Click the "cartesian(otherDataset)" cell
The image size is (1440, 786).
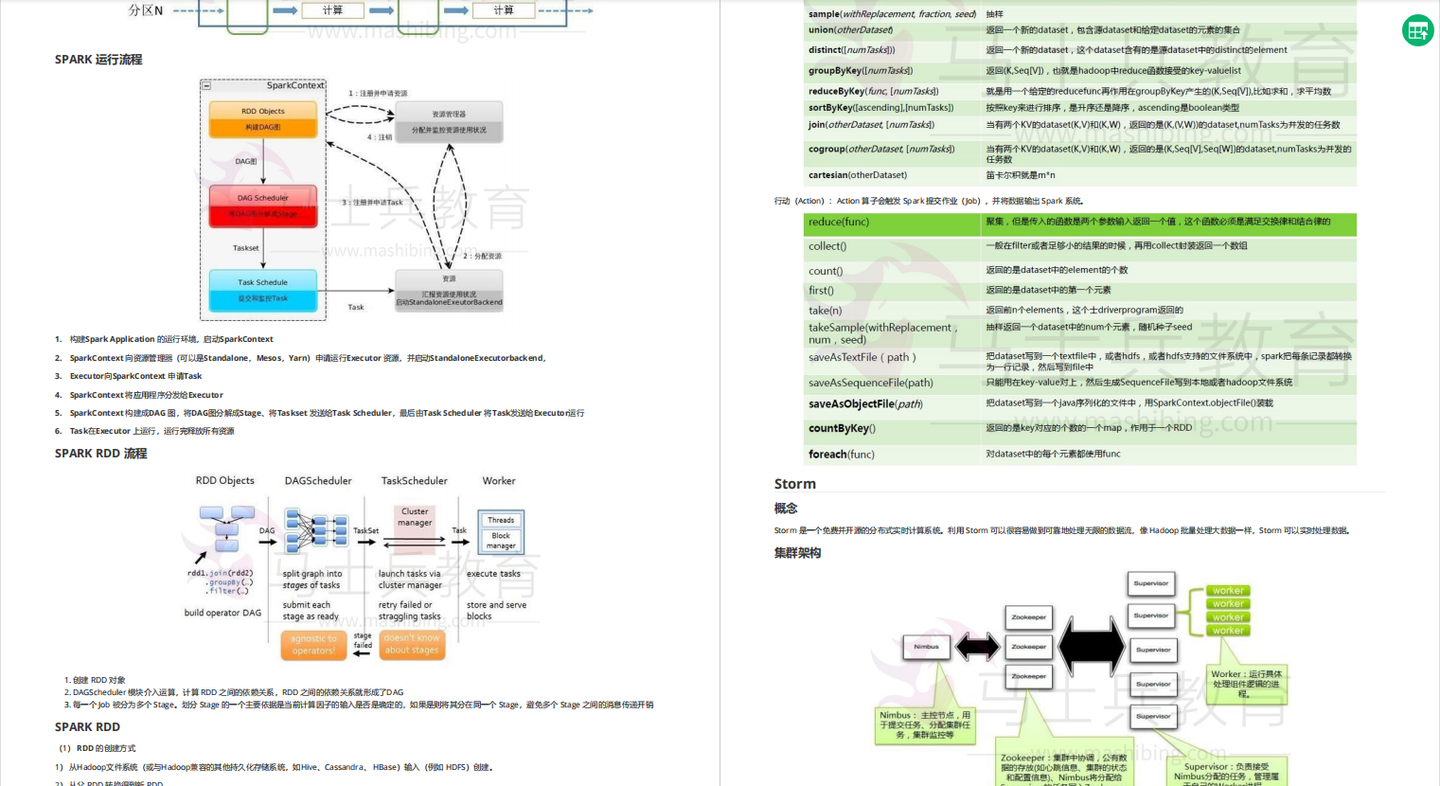pyautogui.click(x=892, y=176)
